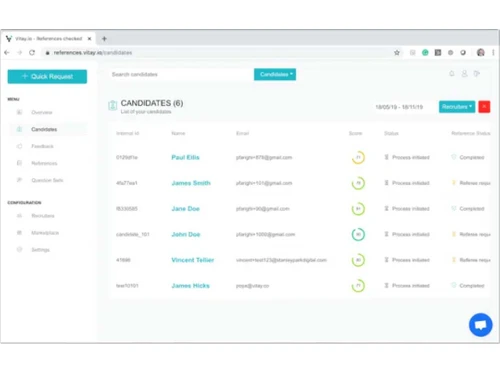Click the References sidebar icon
This screenshot has width=500, height=375.
[19, 163]
